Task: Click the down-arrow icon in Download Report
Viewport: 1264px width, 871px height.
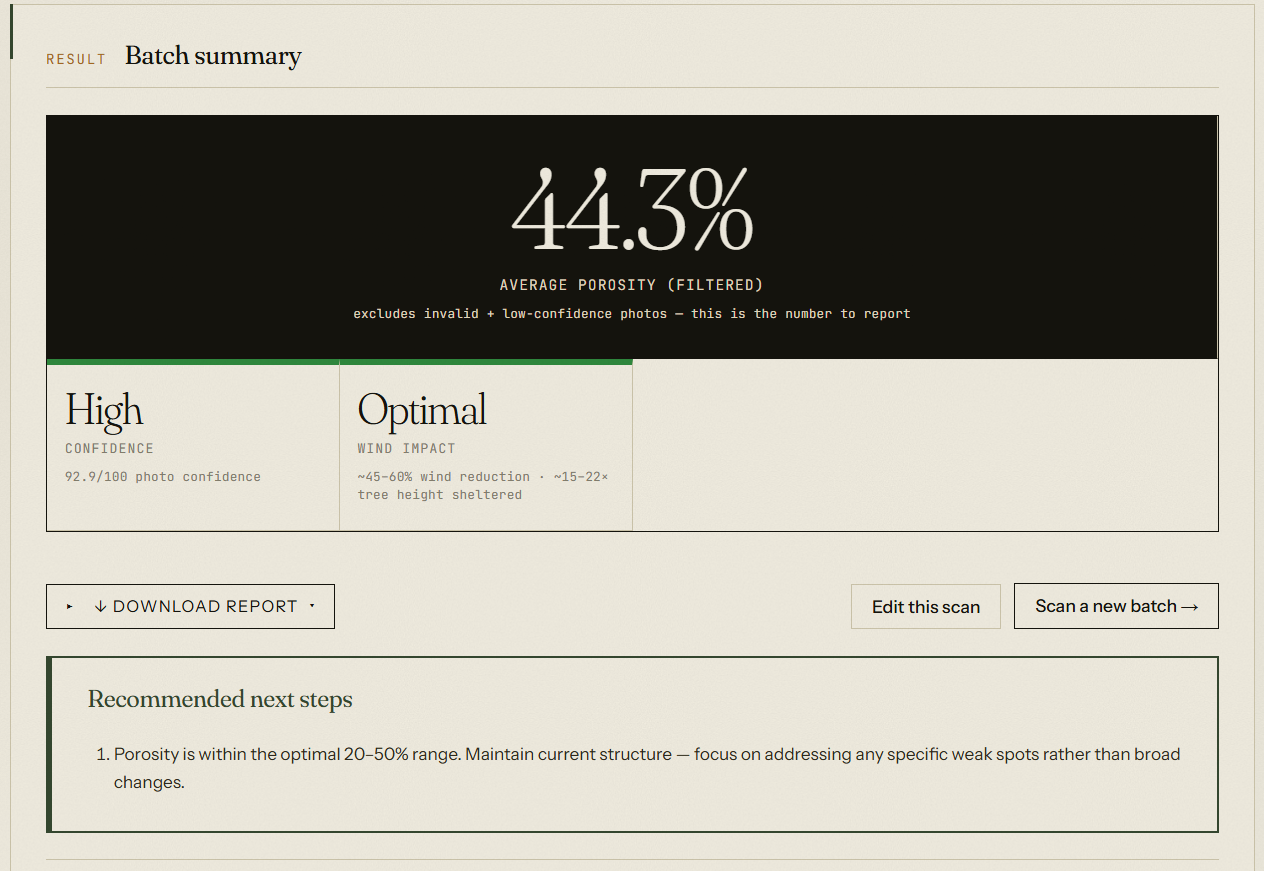Action: pos(100,606)
